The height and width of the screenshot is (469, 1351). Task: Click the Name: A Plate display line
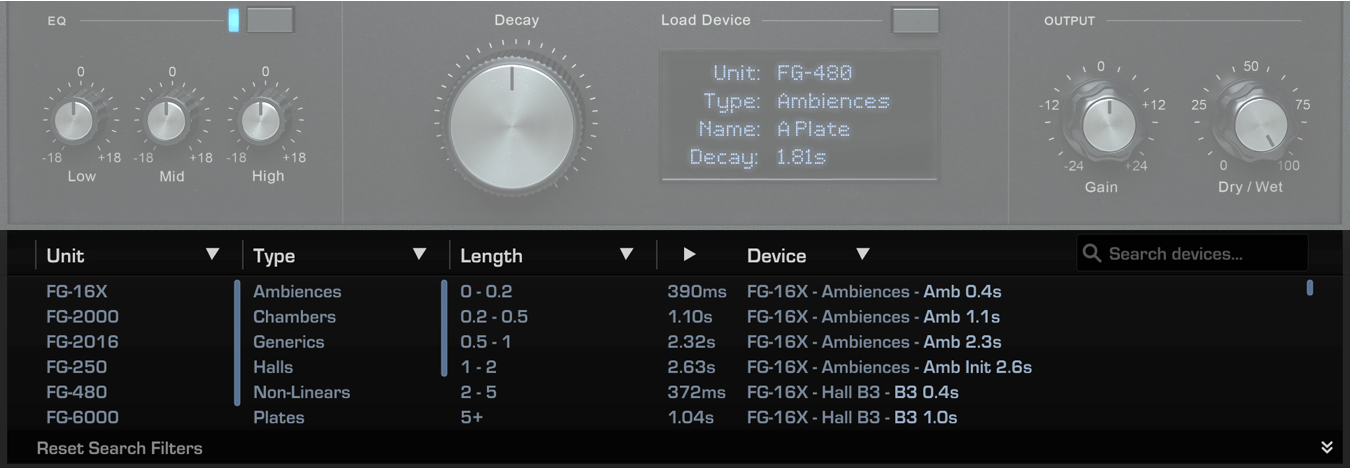tap(774, 129)
